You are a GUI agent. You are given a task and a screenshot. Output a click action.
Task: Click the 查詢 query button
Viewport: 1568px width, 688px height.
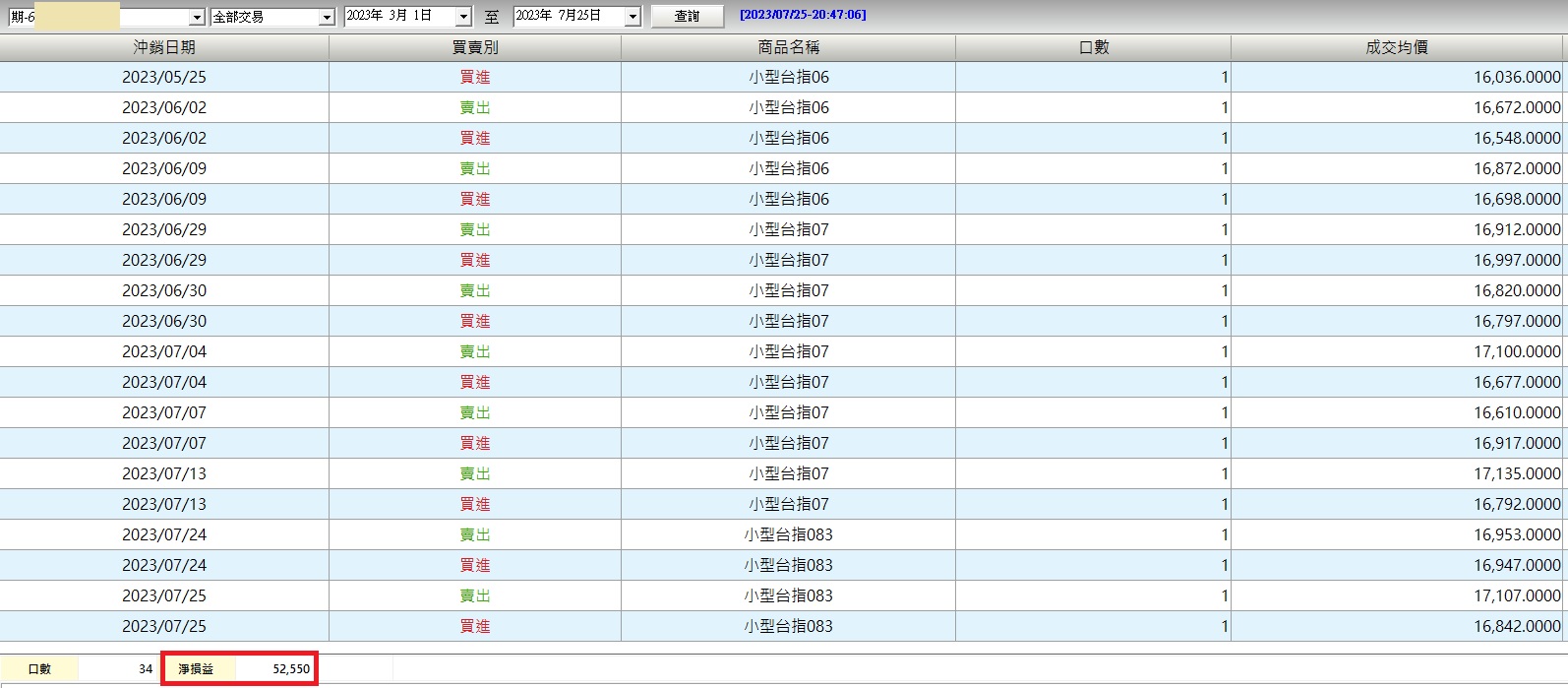click(687, 16)
